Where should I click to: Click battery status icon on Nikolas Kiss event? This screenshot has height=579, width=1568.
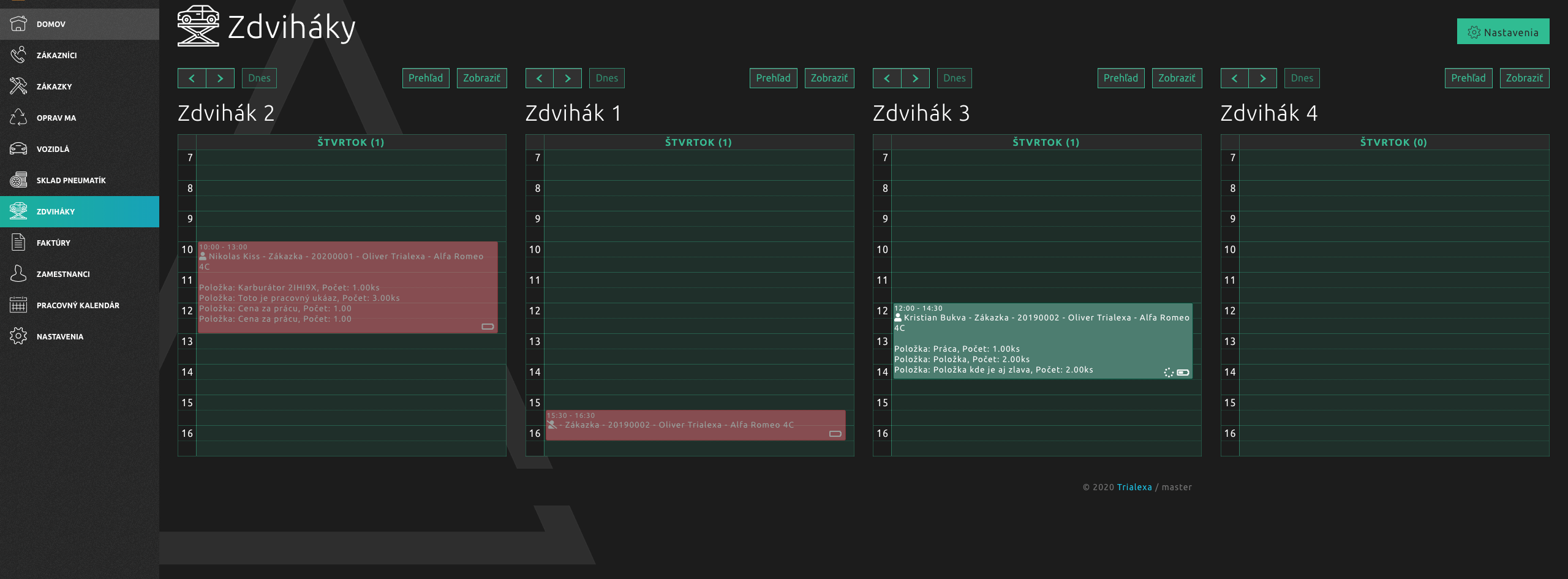click(488, 327)
